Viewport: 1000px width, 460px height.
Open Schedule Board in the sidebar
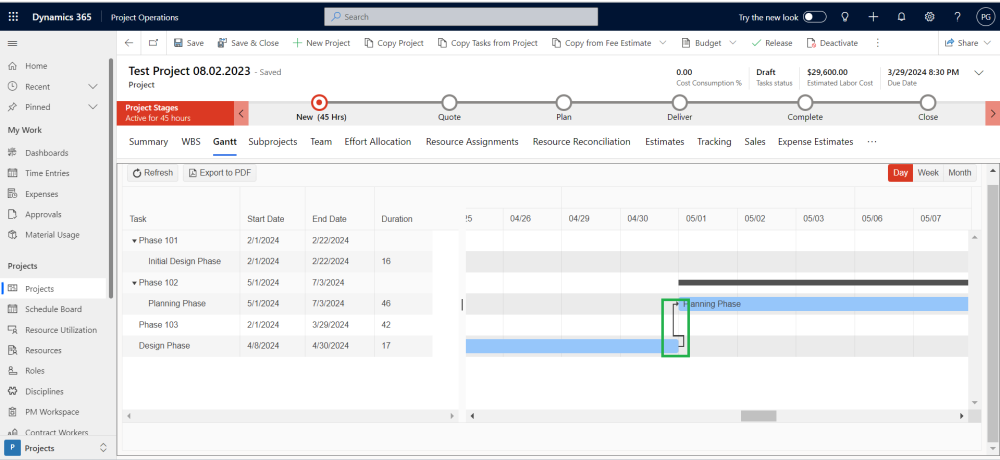tap(54, 309)
